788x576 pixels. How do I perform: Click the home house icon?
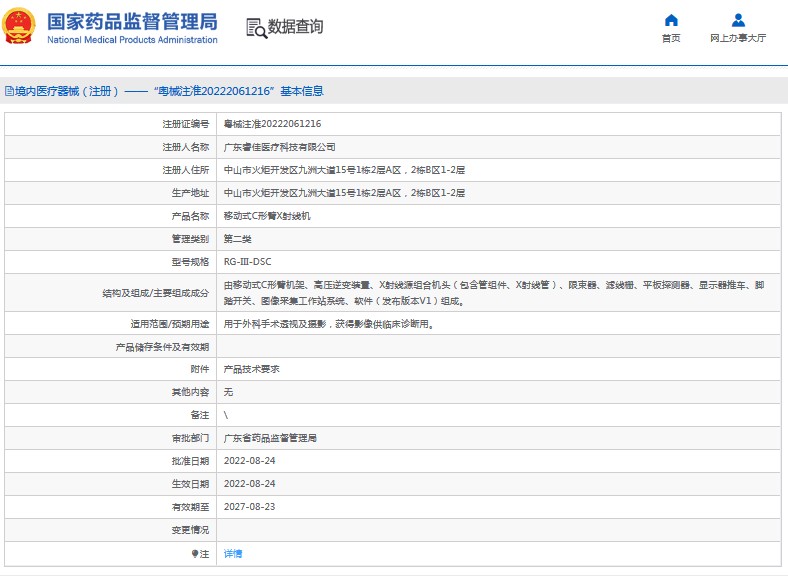click(x=671, y=20)
